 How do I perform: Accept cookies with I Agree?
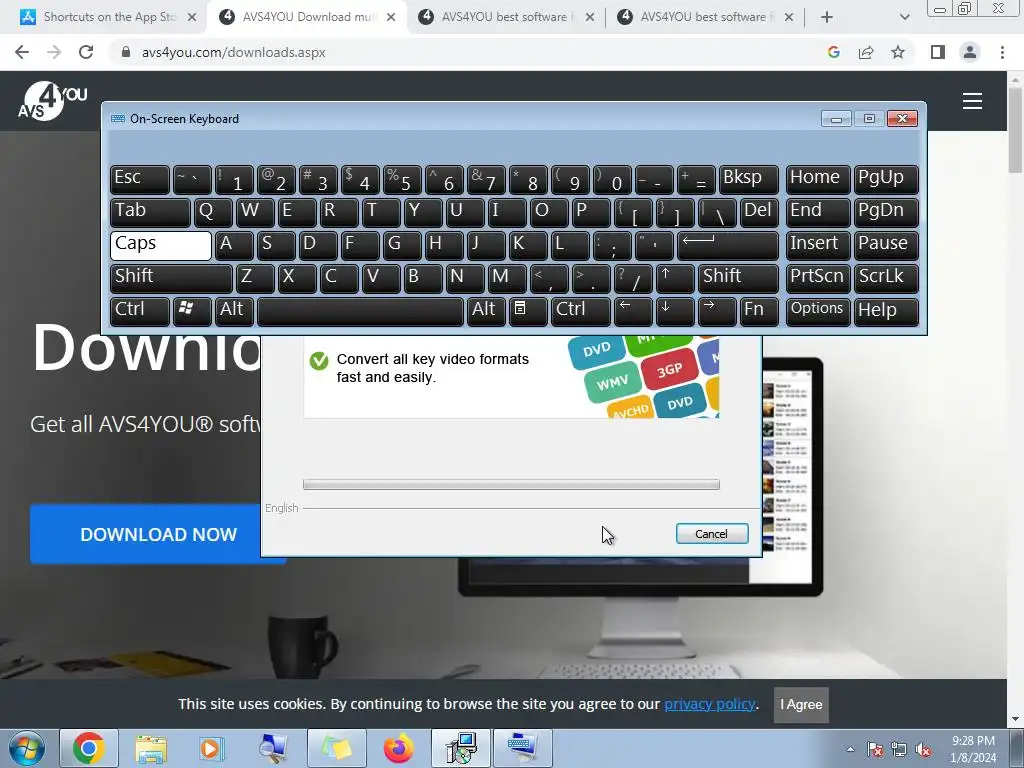(801, 705)
